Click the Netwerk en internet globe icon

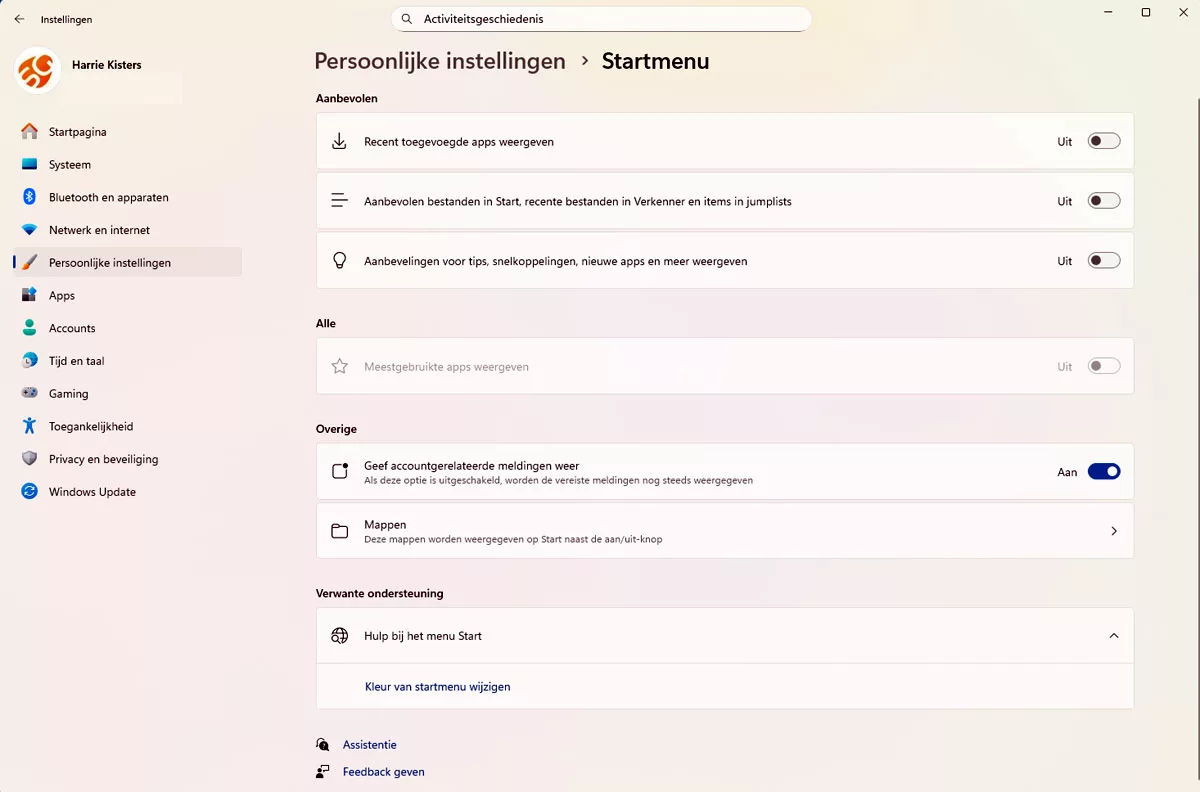coord(30,229)
